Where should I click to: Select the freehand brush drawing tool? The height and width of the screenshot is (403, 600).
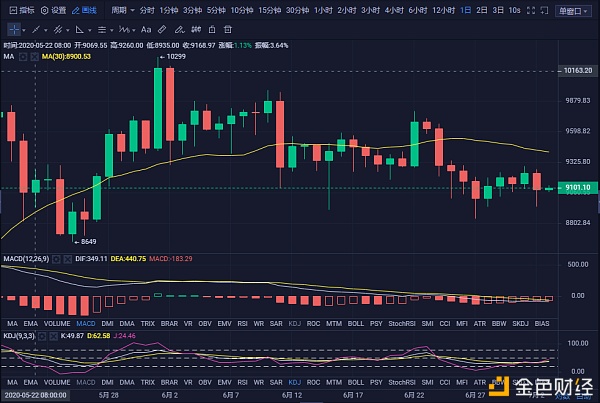(x=179, y=29)
